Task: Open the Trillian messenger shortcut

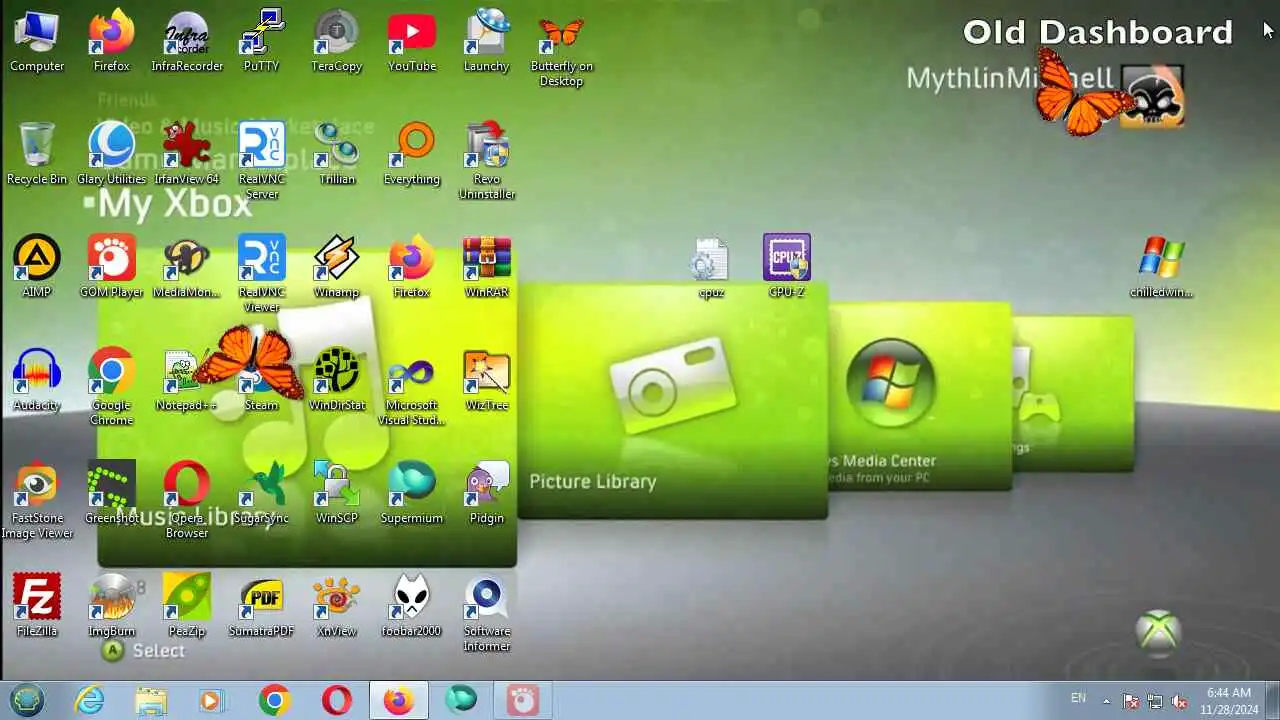Action: [x=337, y=154]
